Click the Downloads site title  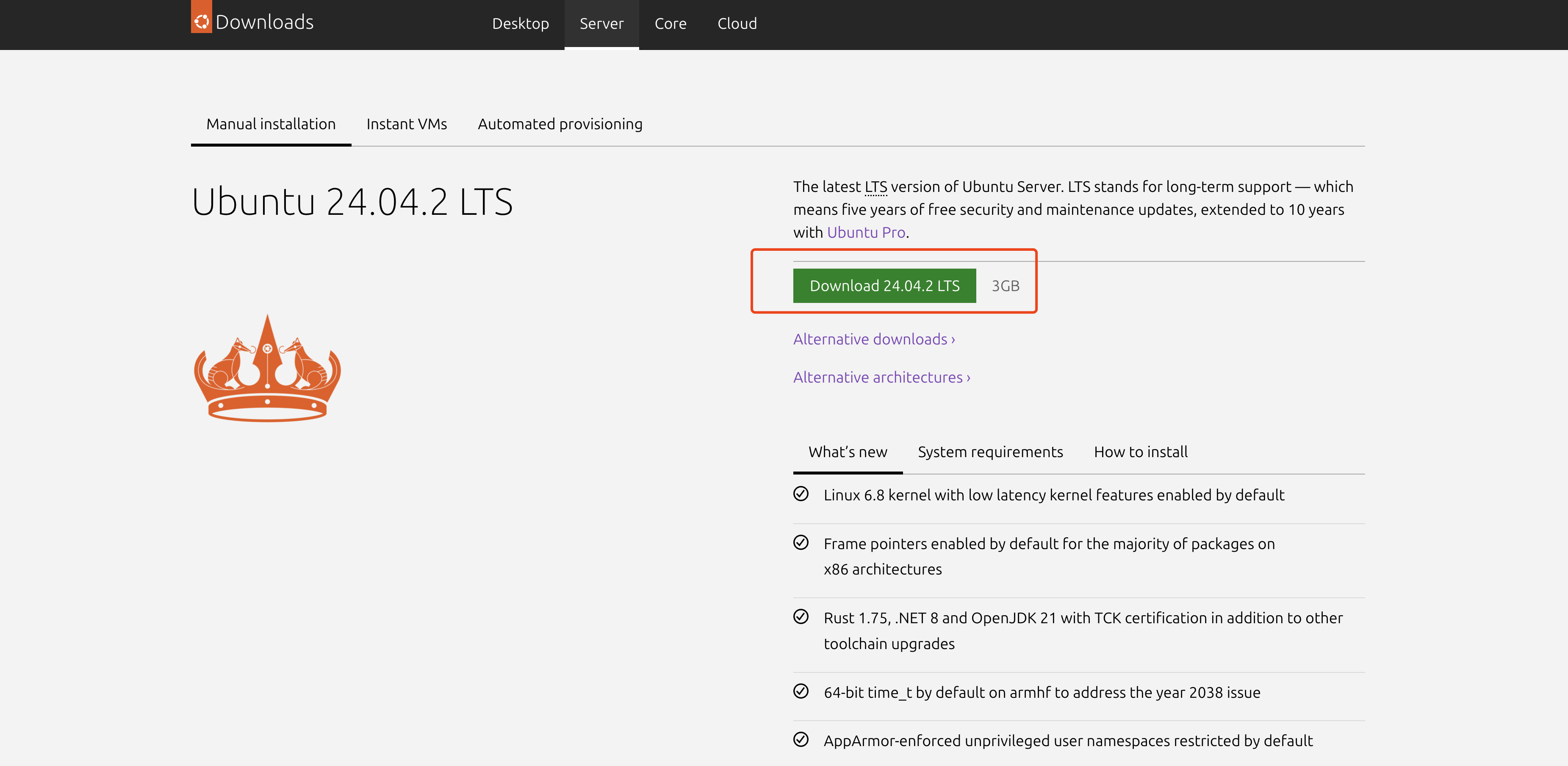click(x=265, y=22)
